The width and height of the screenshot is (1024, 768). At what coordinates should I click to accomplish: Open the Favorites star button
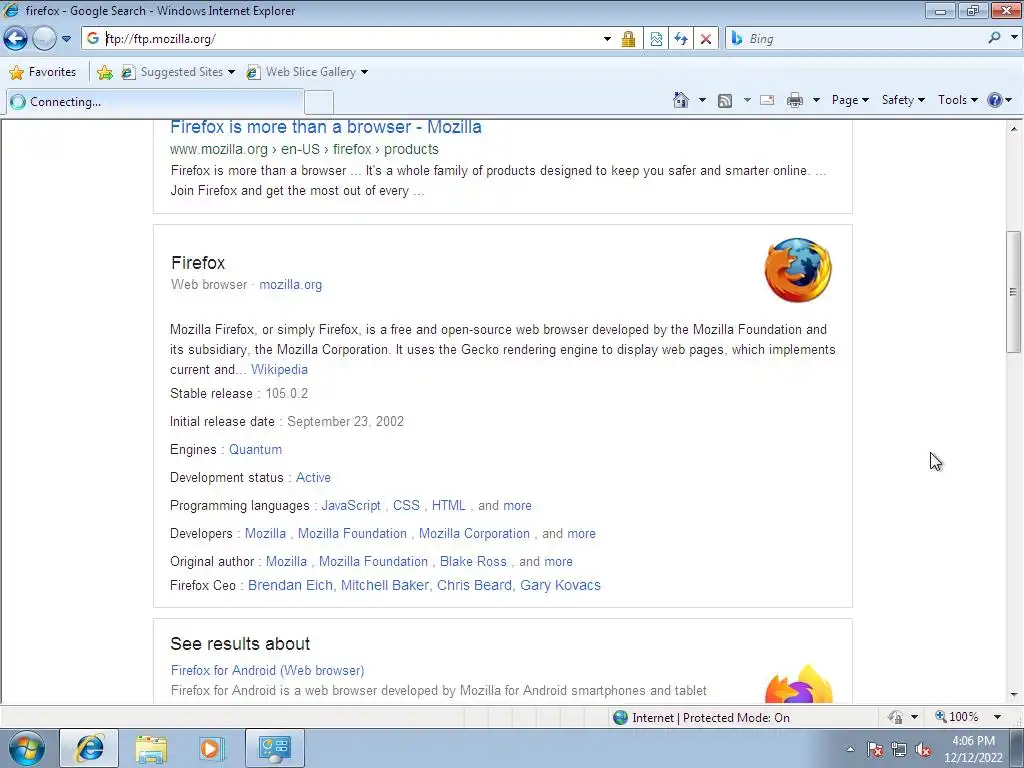43,72
